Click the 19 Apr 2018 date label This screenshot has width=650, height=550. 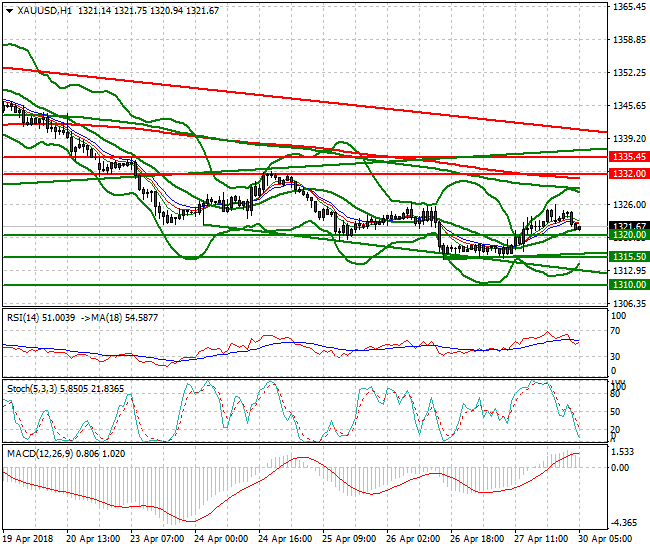(28, 539)
